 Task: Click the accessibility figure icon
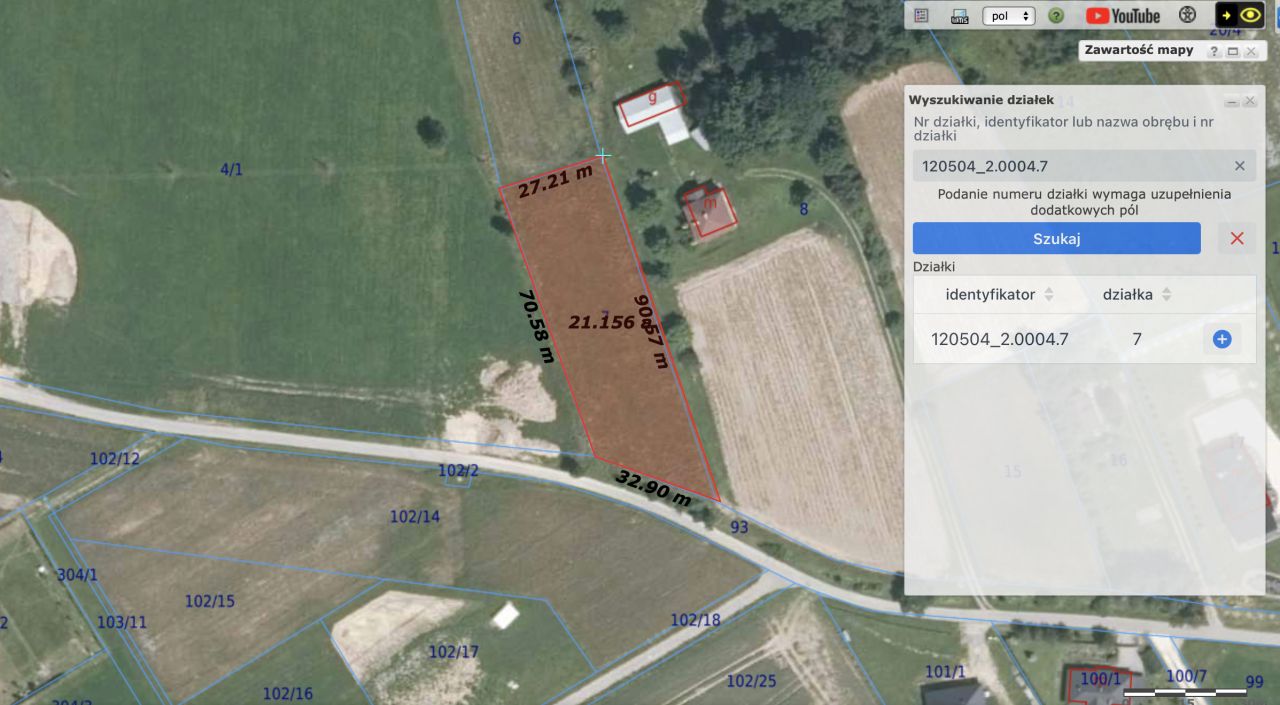pyautogui.click(x=1188, y=15)
